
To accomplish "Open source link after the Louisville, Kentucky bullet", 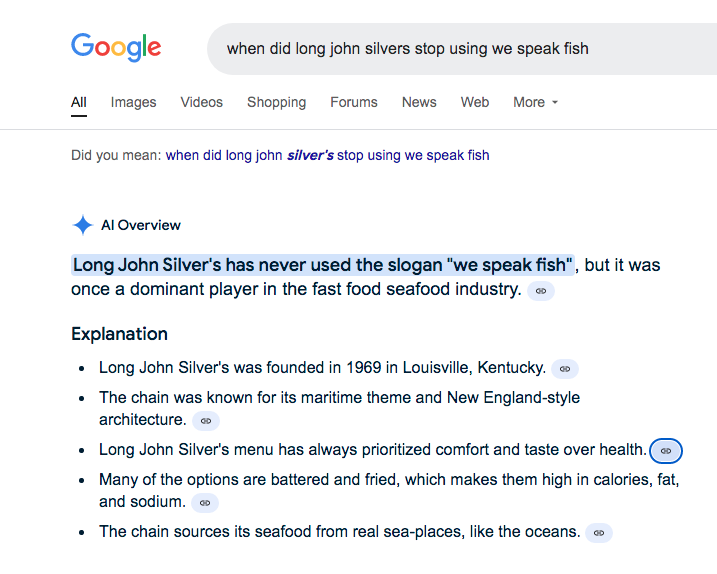I will point(565,369).
